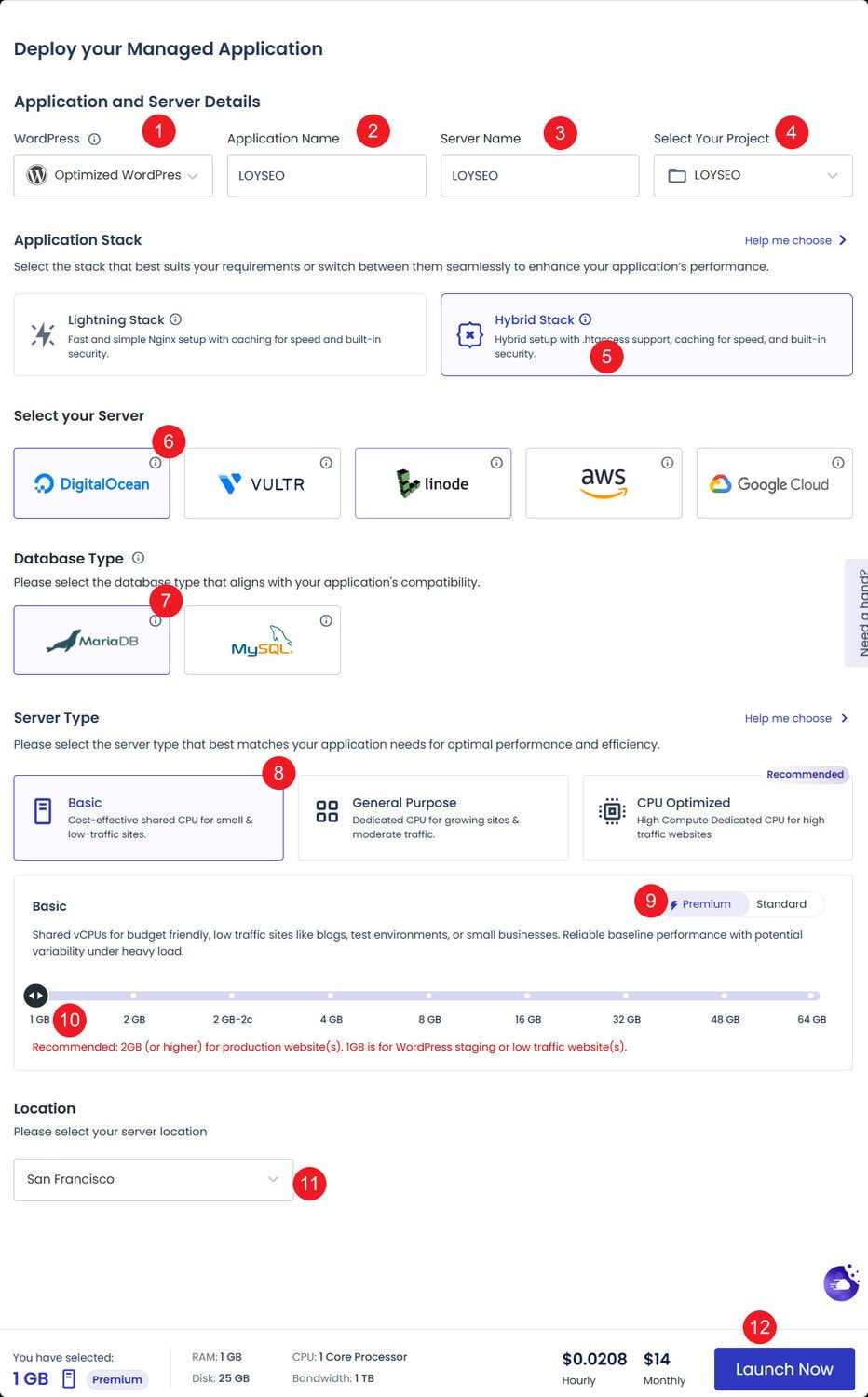The width and height of the screenshot is (868, 1397).
Task: Click the MySQL info icon
Action: click(326, 620)
